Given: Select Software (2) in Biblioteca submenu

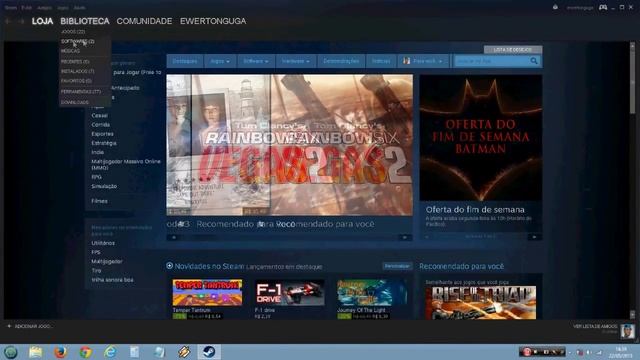Looking at the screenshot, I should click(x=78, y=41).
